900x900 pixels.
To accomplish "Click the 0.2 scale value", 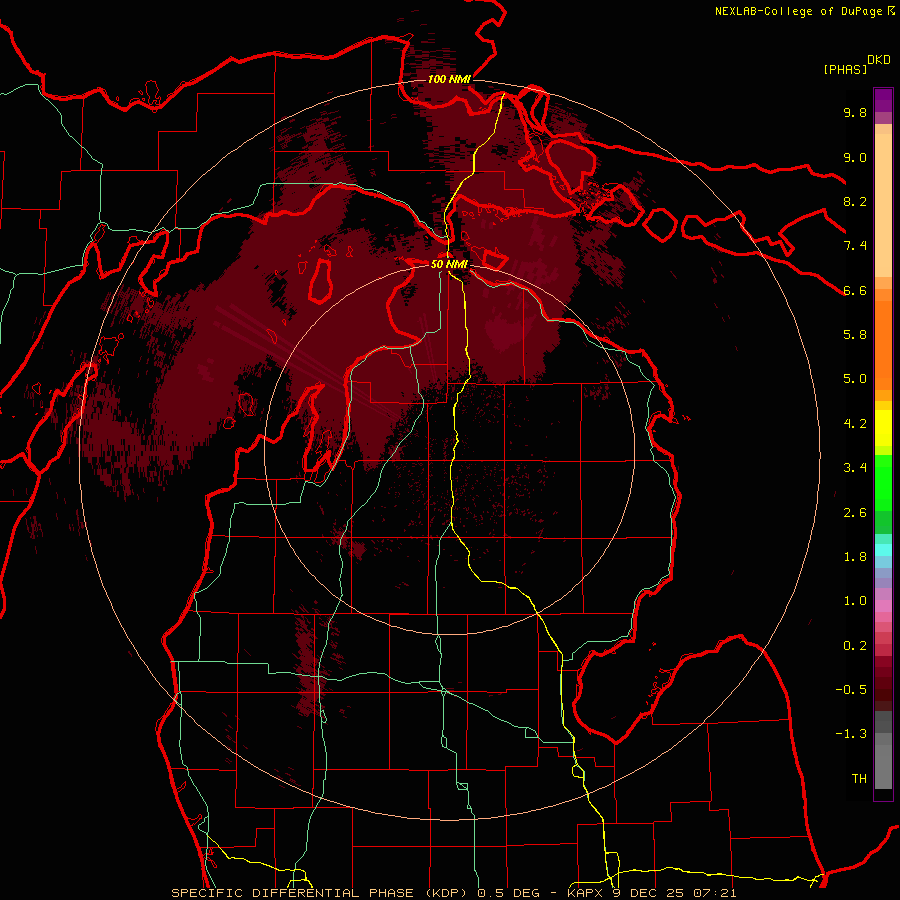I will click(x=855, y=646).
